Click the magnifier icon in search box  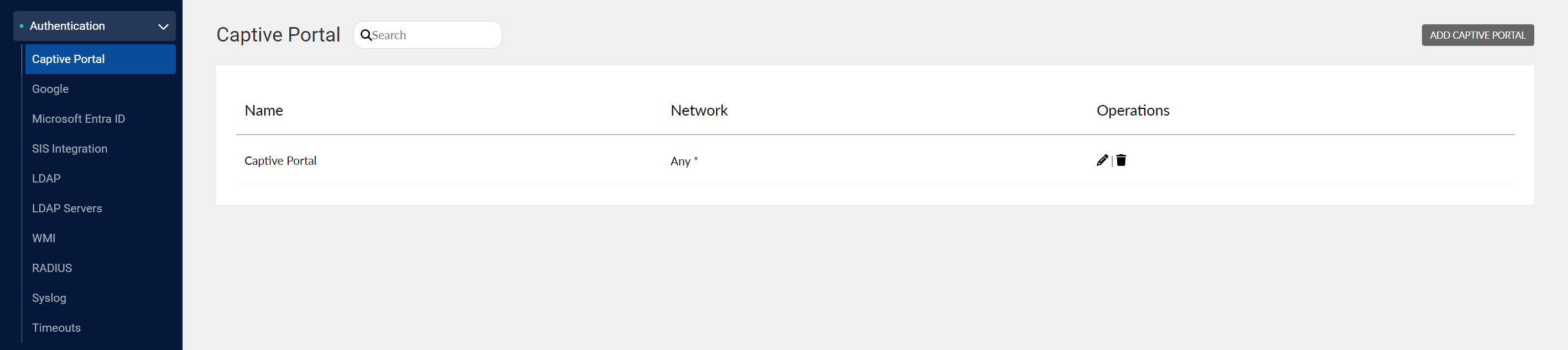pos(366,35)
